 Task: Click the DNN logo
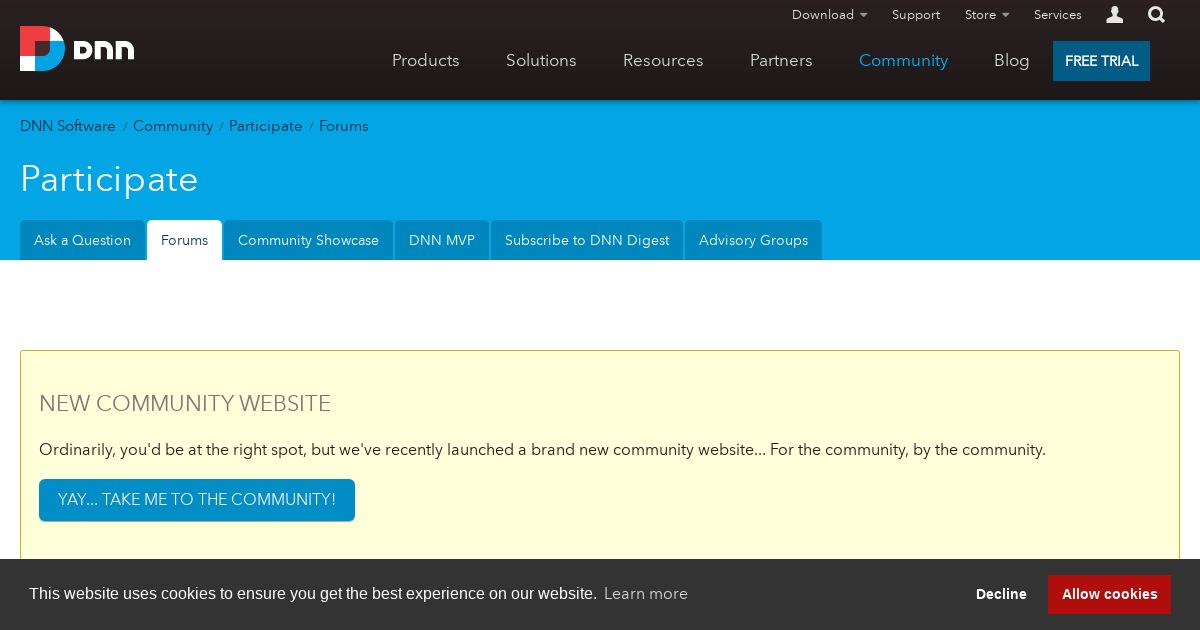(77, 49)
